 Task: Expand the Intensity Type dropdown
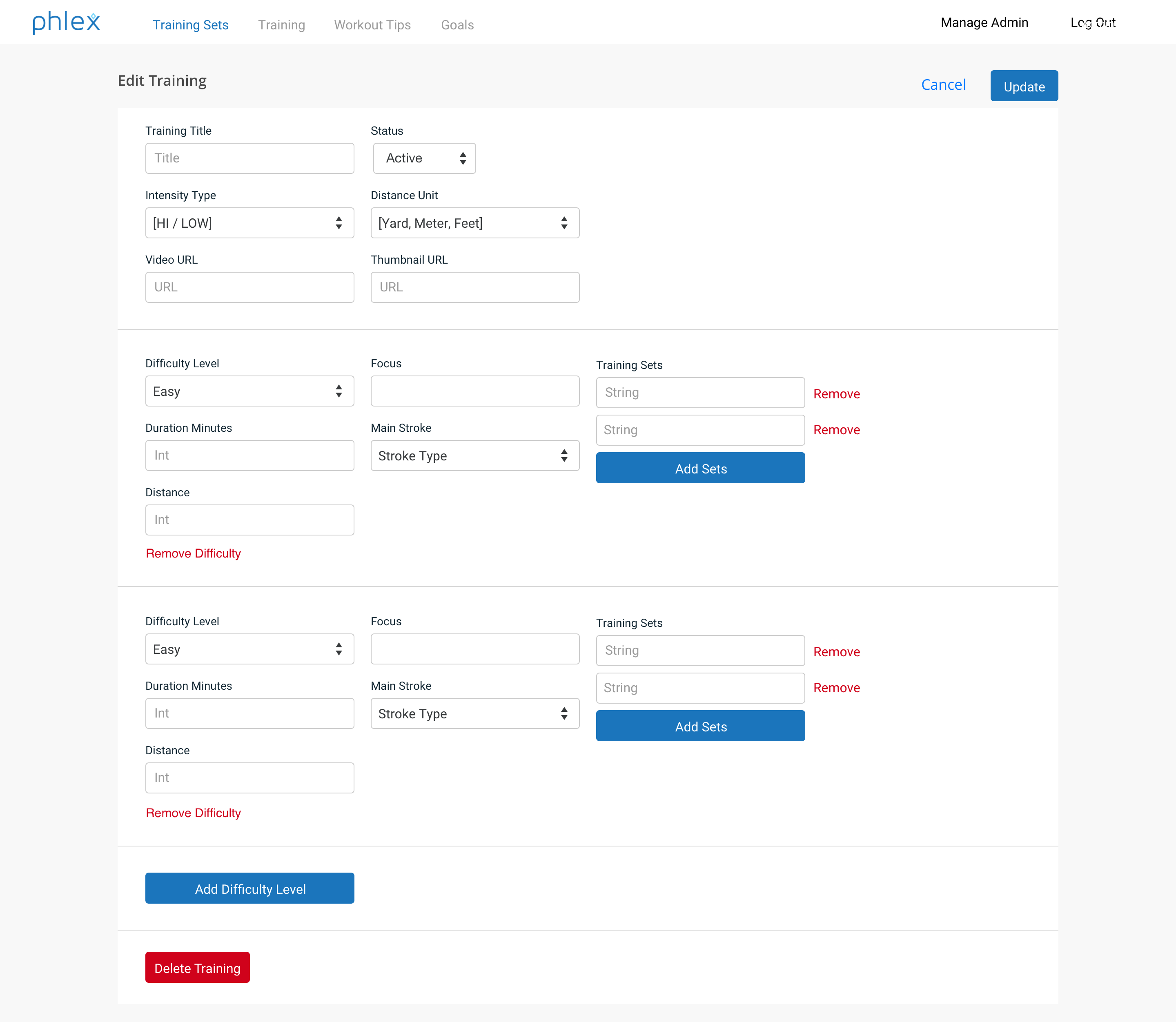250,222
